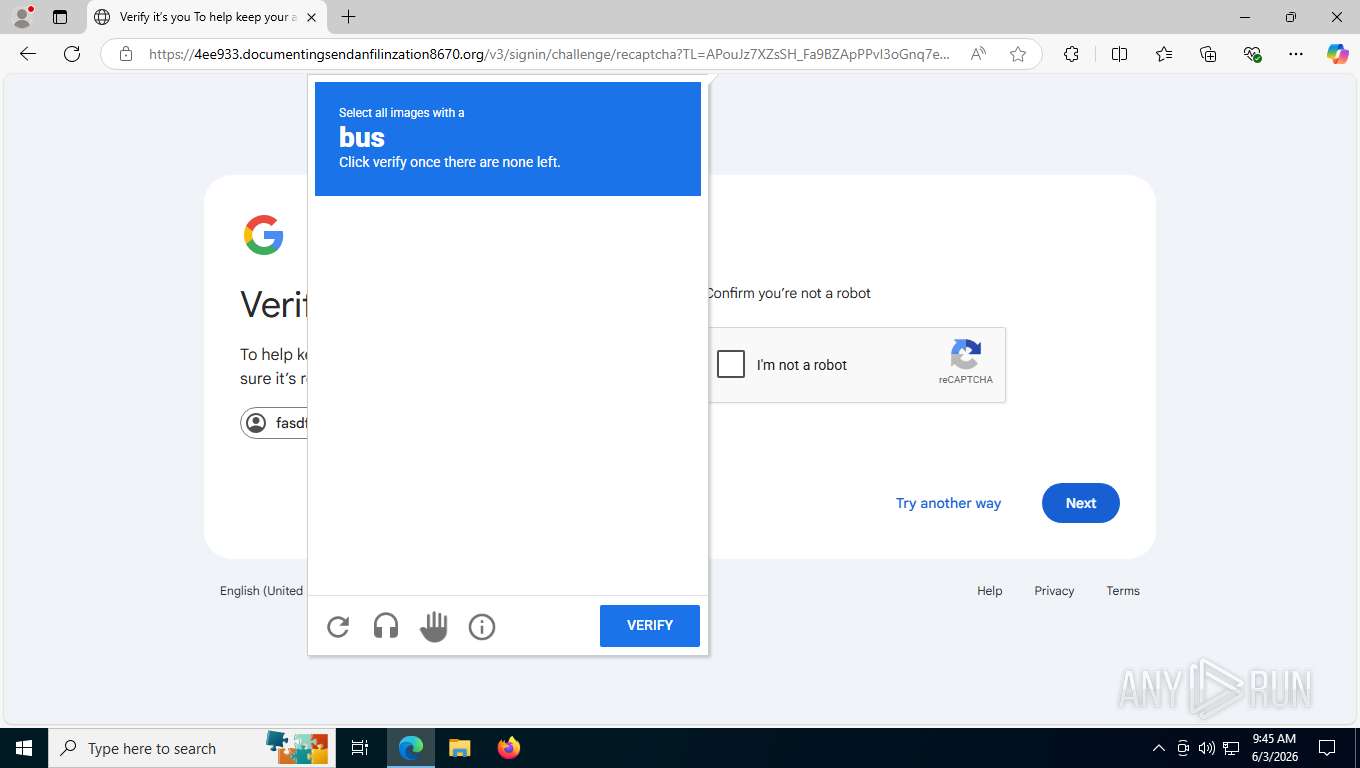Reload the captcha challenge images
This screenshot has height=768, width=1360.
[x=338, y=627]
